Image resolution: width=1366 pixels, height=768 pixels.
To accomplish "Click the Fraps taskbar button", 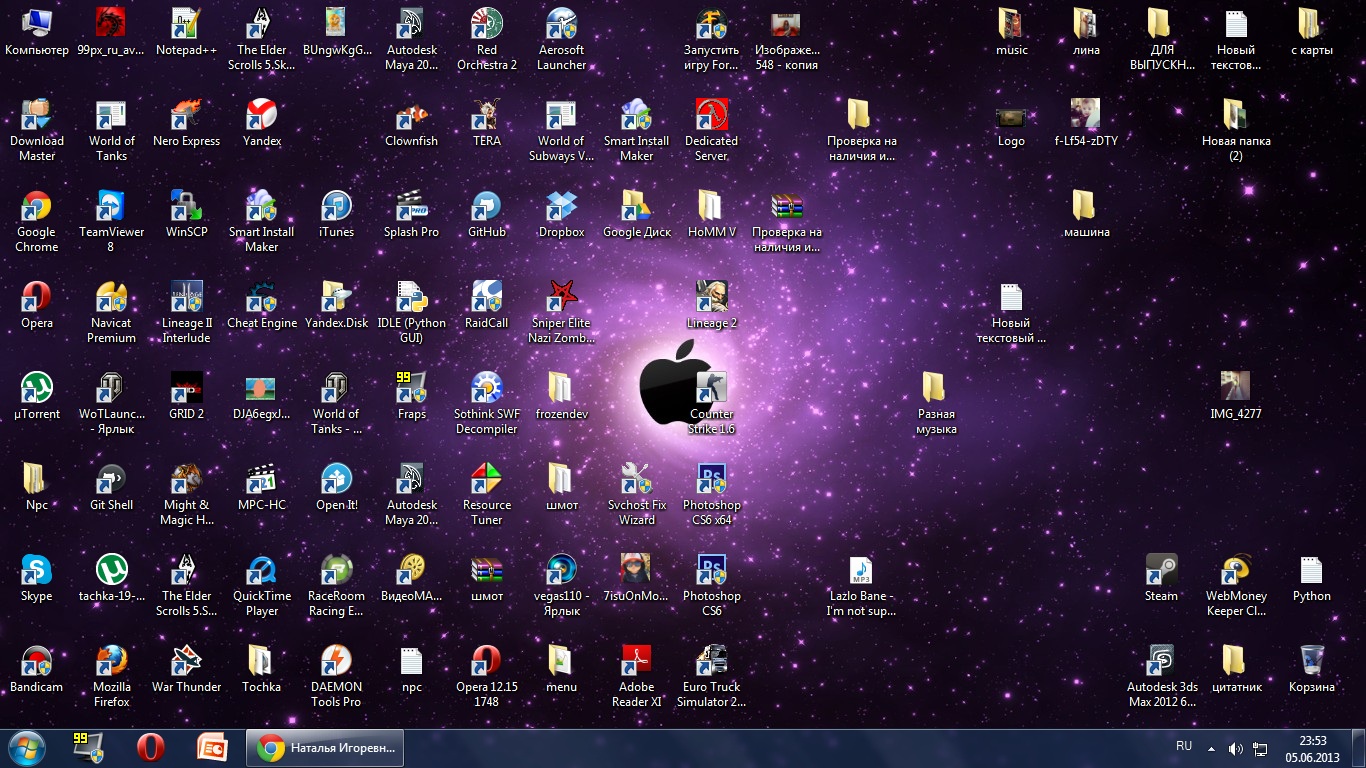I will click(x=88, y=748).
